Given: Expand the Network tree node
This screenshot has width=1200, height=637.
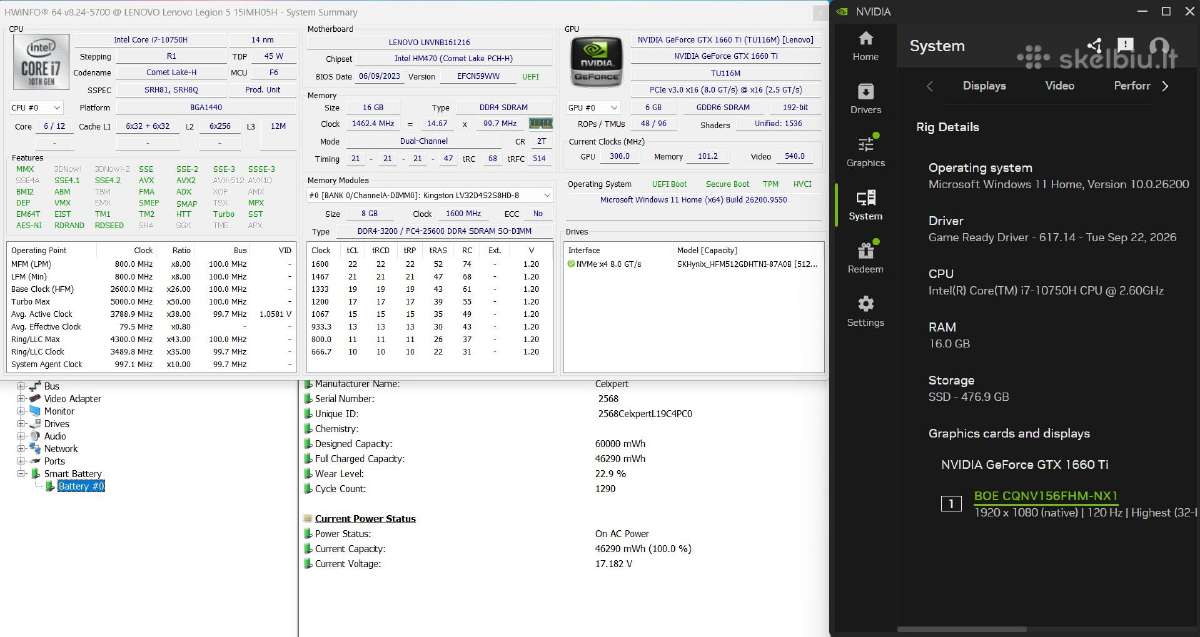Looking at the screenshot, I should pyautogui.click(x=20, y=448).
